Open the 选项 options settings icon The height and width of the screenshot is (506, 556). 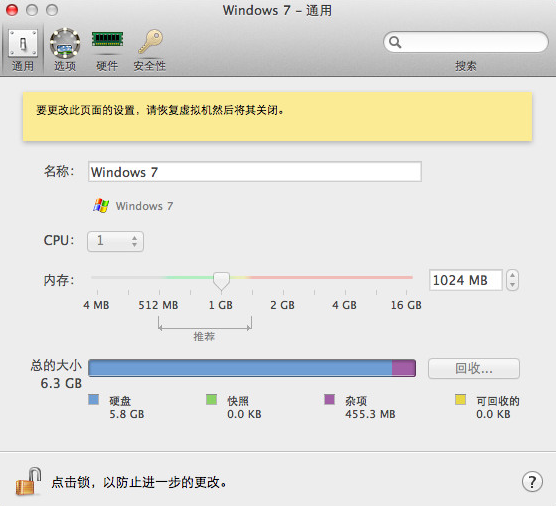[65, 43]
